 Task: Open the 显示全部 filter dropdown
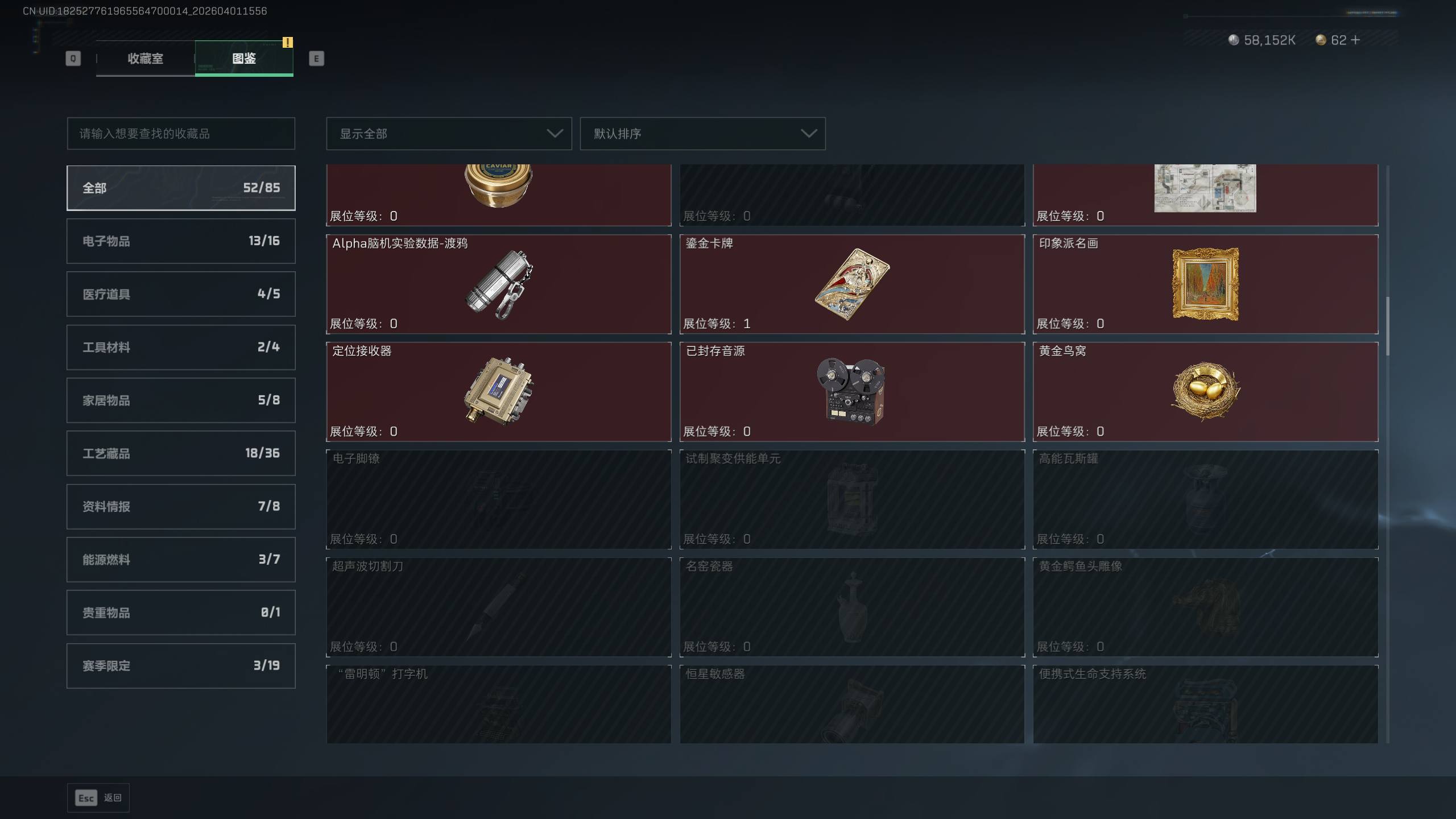tap(449, 134)
